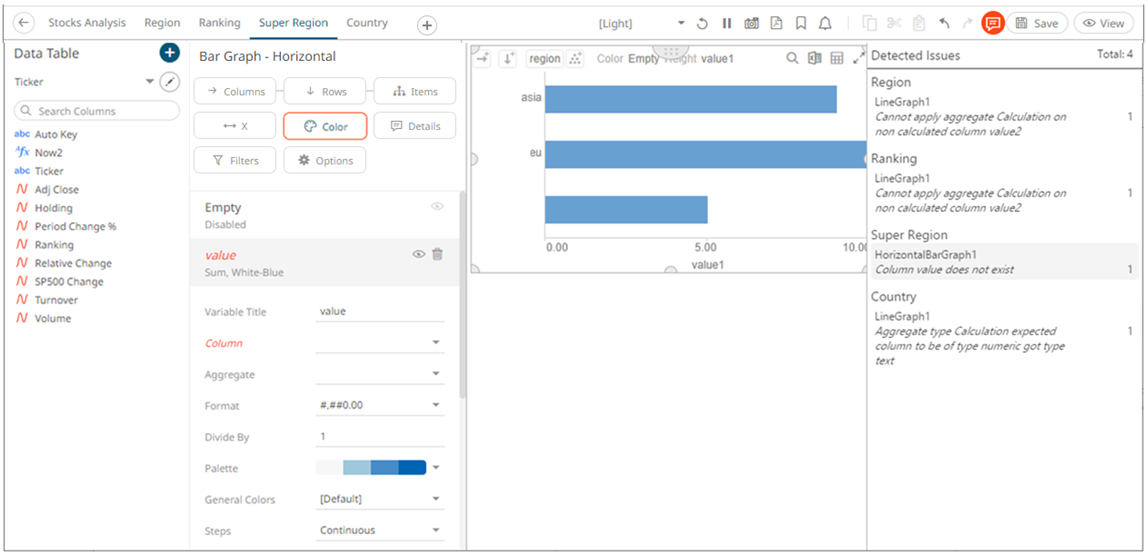Screen dimensions: 1146x554
Task: Click the Detected Issues chat icon
Action: coord(992,23)
